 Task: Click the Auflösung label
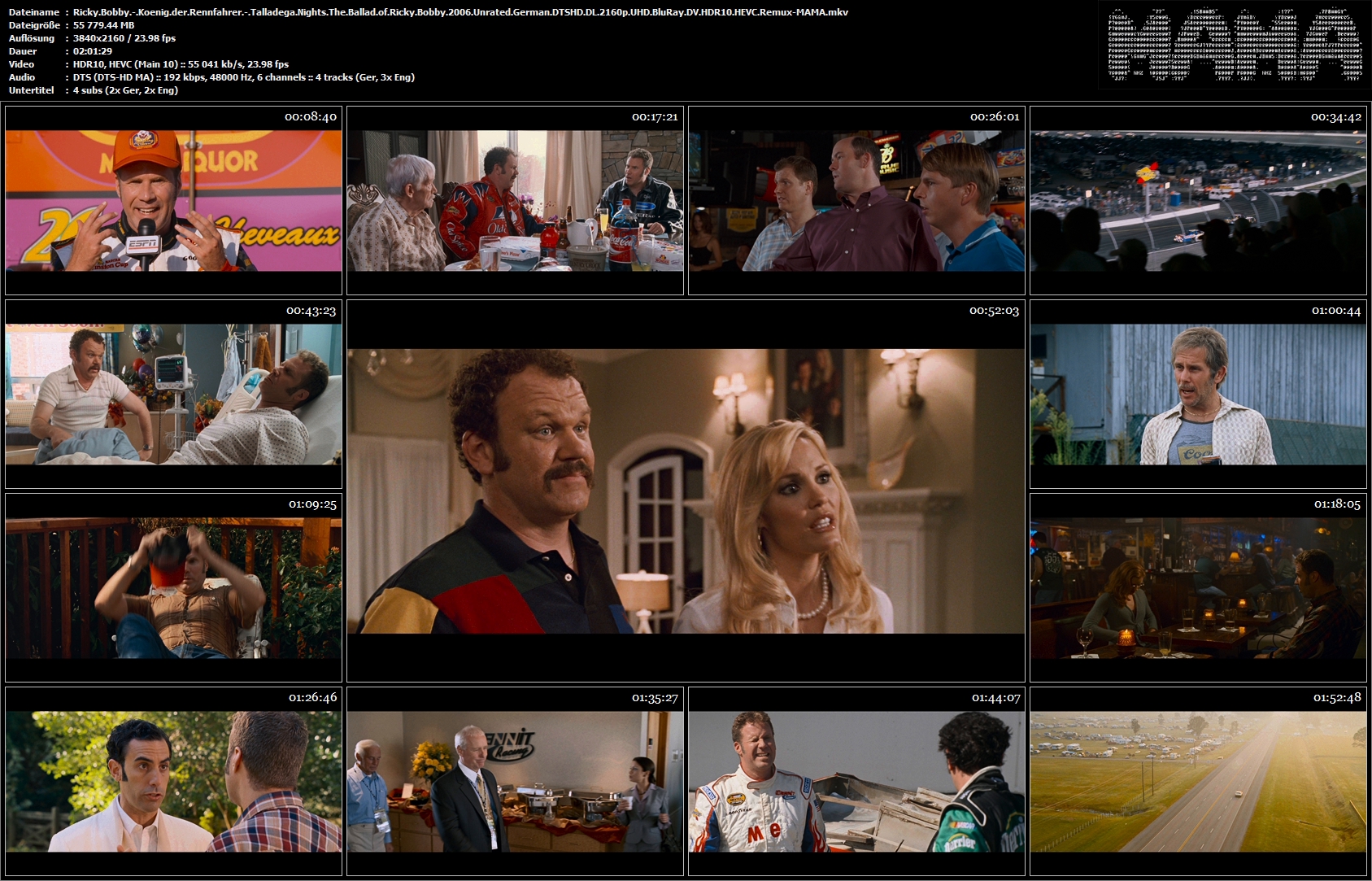point(32,38)
